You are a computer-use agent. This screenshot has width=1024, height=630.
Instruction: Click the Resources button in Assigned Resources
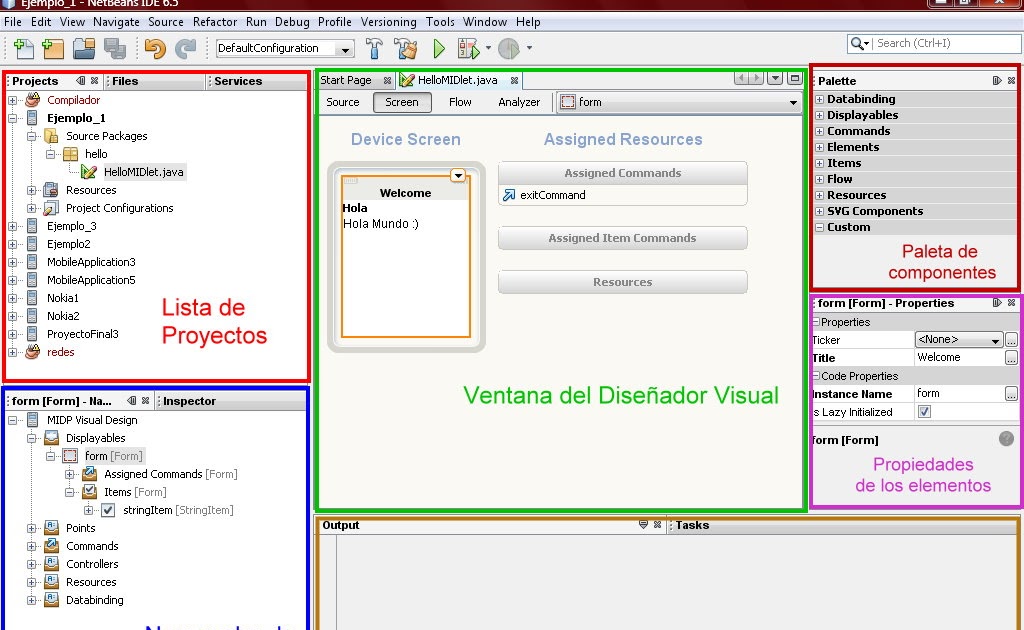[622, 282]
